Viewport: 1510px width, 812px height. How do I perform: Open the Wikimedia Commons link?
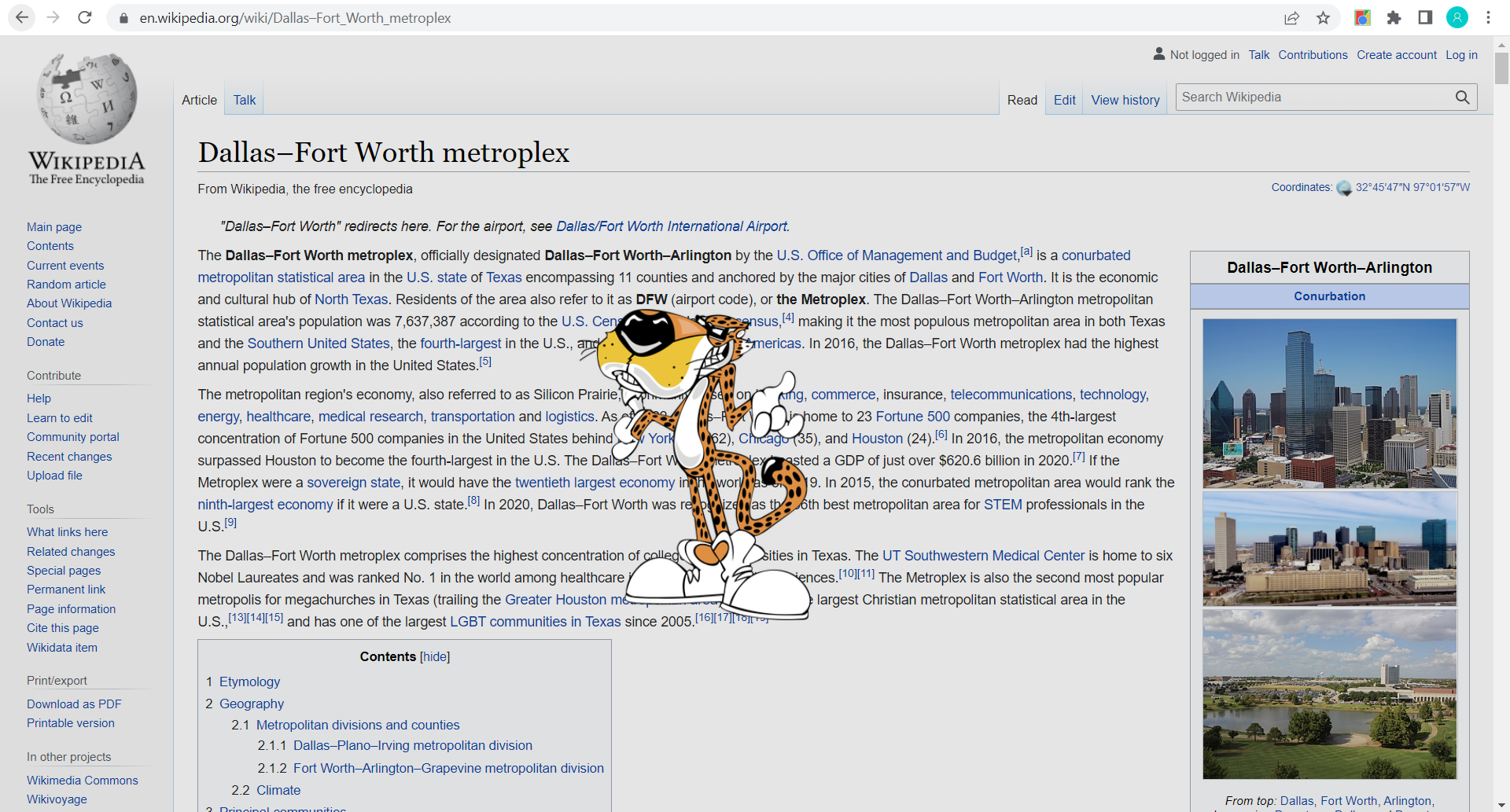83,781
